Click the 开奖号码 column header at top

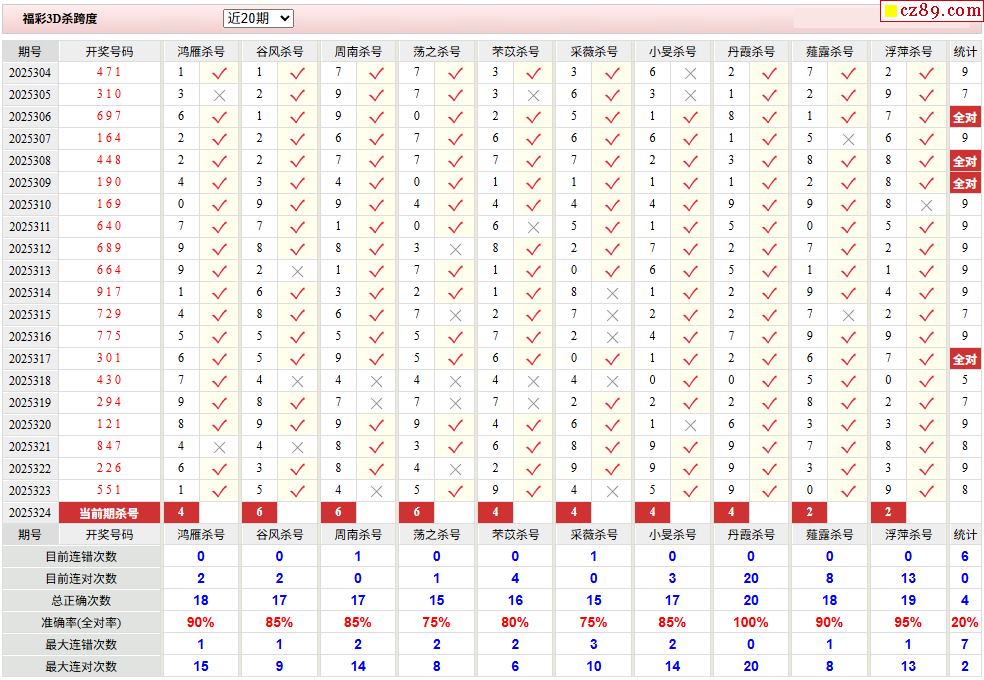click(109, 51)
